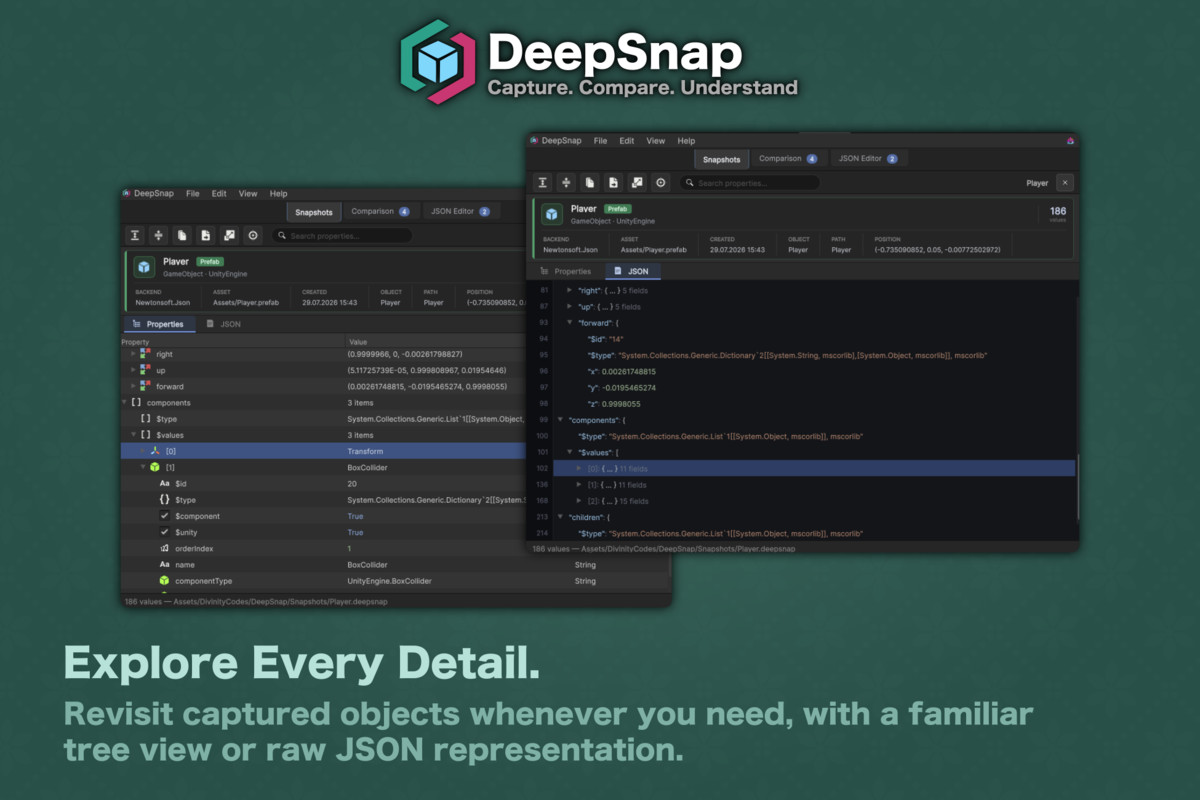Click the UnityEngine.BoxCollider value cell
This screenshot has width=1200, height=800.
[390, 580]
